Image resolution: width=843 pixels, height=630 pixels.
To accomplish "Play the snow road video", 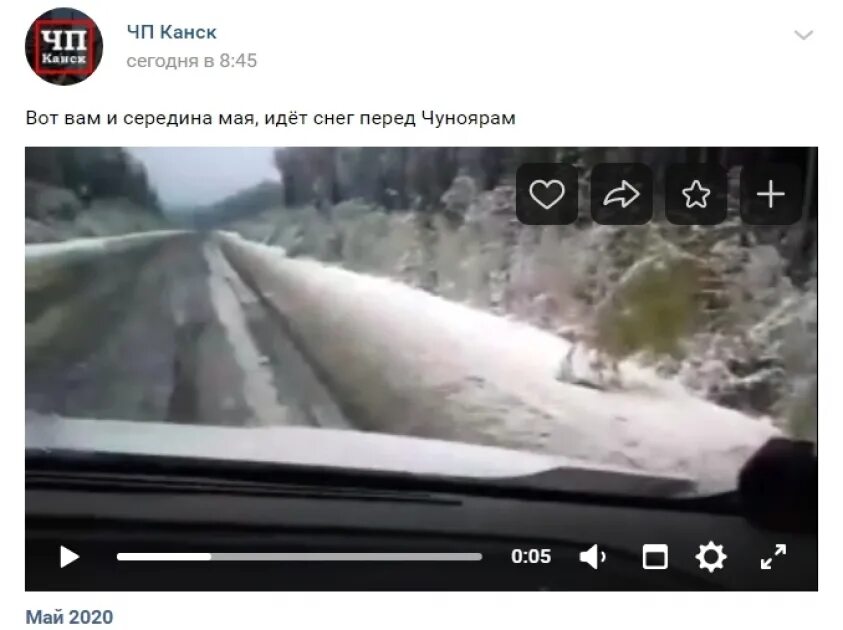I will 69,556.
